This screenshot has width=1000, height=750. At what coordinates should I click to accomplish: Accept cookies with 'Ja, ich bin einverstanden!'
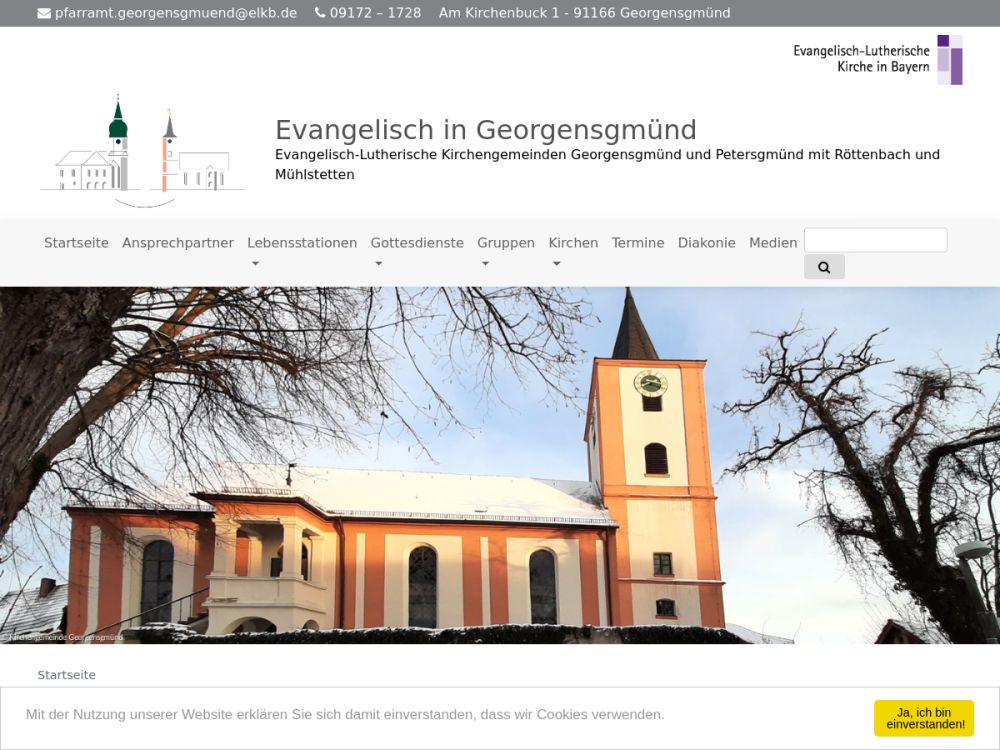[x=923, y=718]
